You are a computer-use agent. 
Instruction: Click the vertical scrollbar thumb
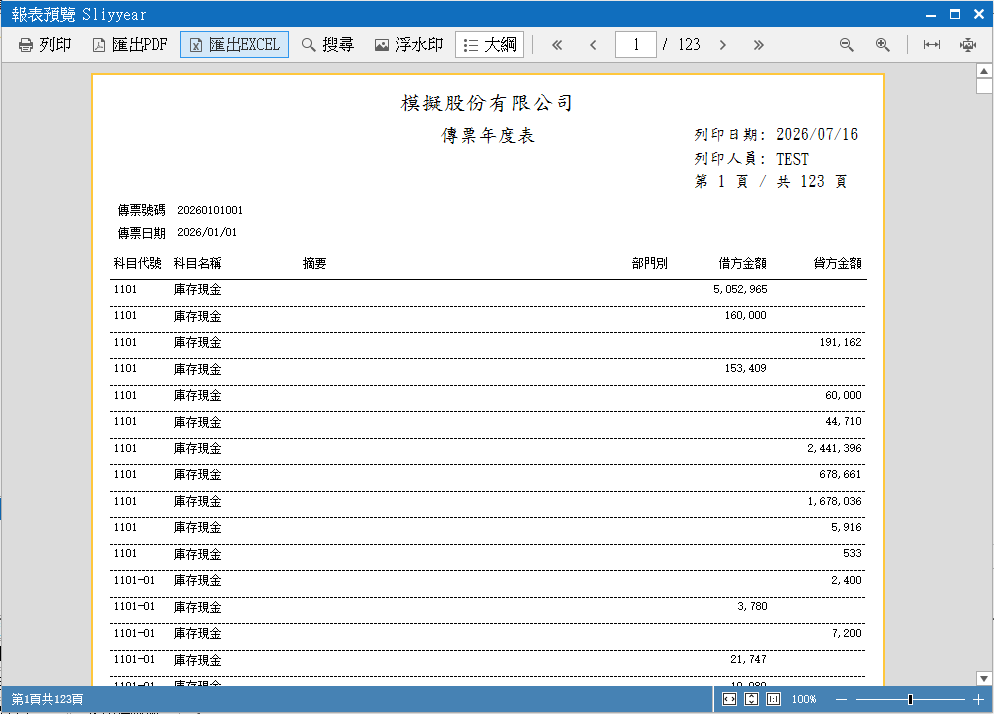point(984,86)
